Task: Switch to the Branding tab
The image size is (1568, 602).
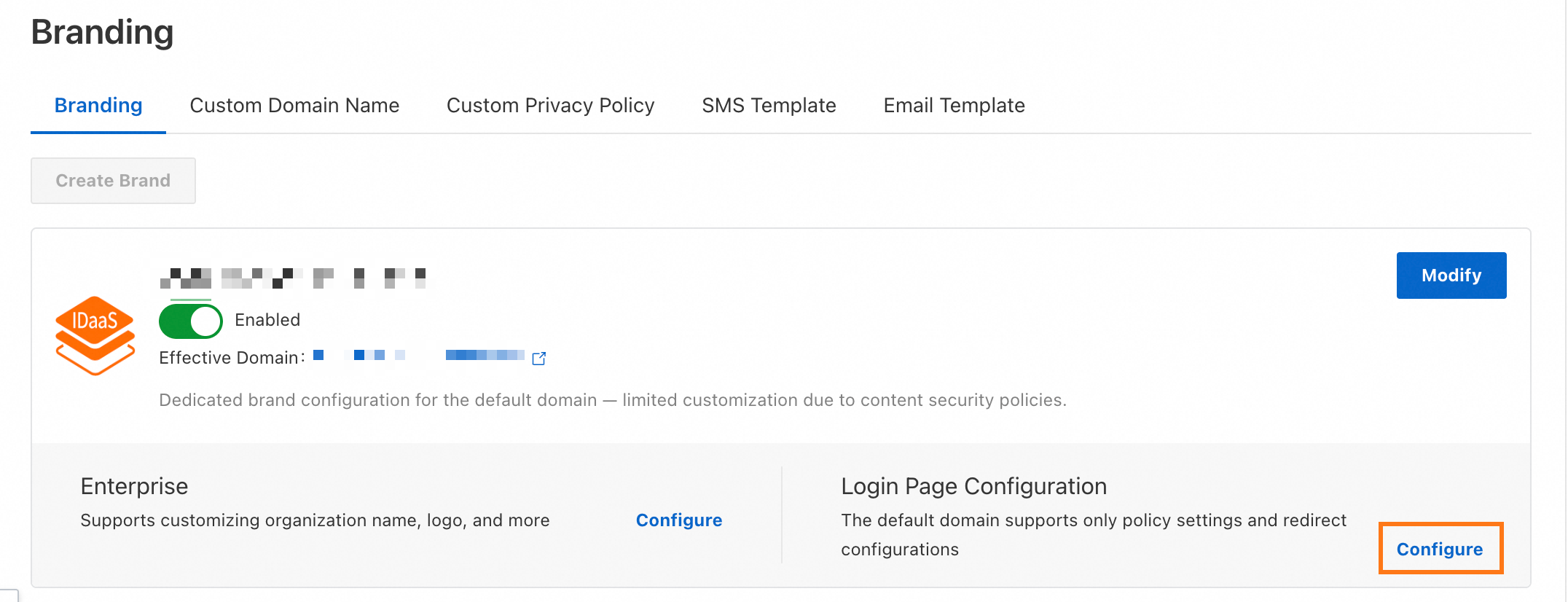Action: click(x=98, y=106)
